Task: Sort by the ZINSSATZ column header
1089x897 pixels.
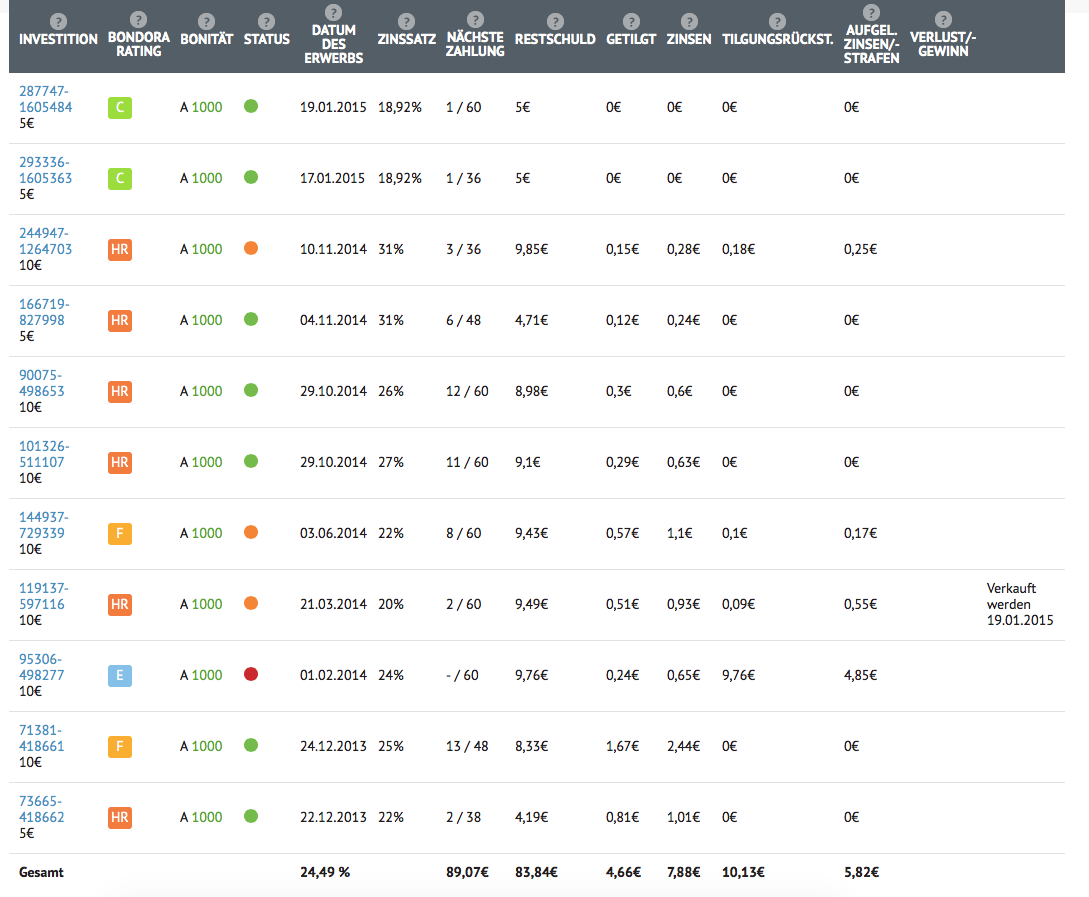Action: pos(406,39)
